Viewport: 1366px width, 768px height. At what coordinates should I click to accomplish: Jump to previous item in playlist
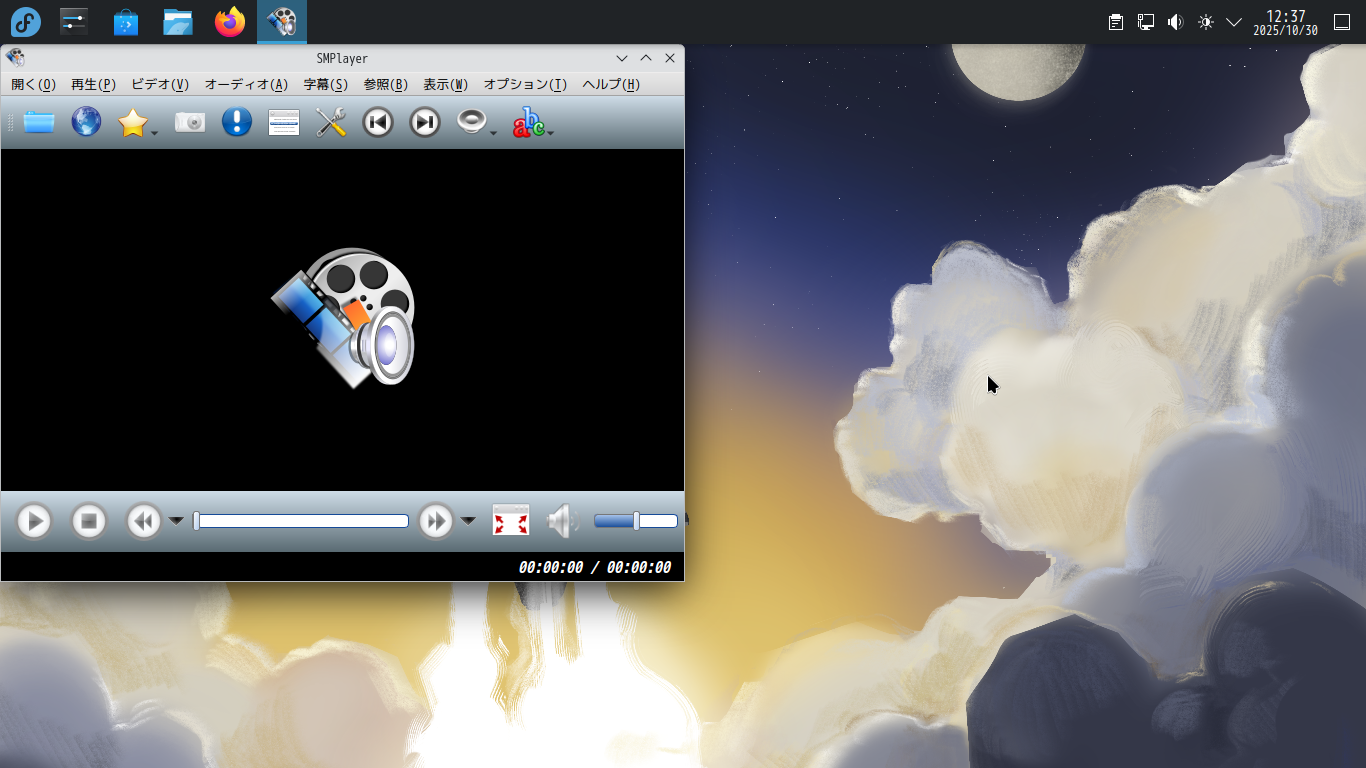click(378, 123)
